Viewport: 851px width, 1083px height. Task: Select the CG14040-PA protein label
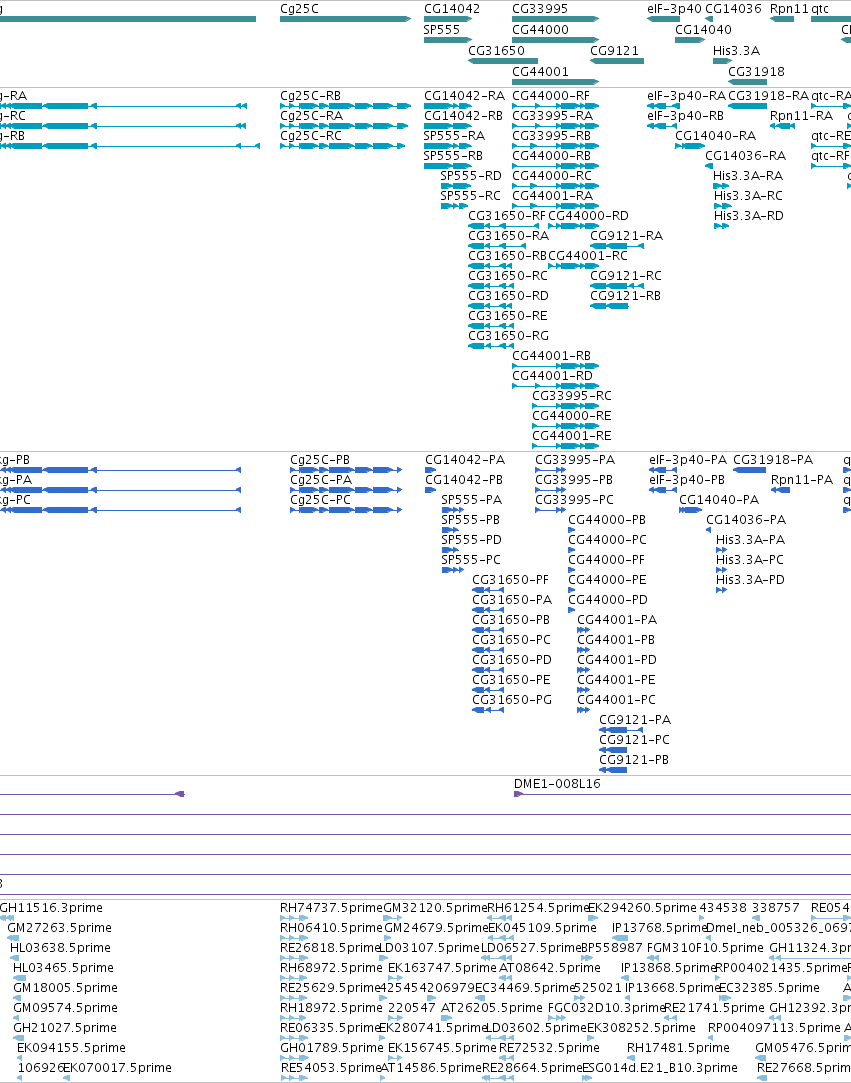click(x=719, y=499)
